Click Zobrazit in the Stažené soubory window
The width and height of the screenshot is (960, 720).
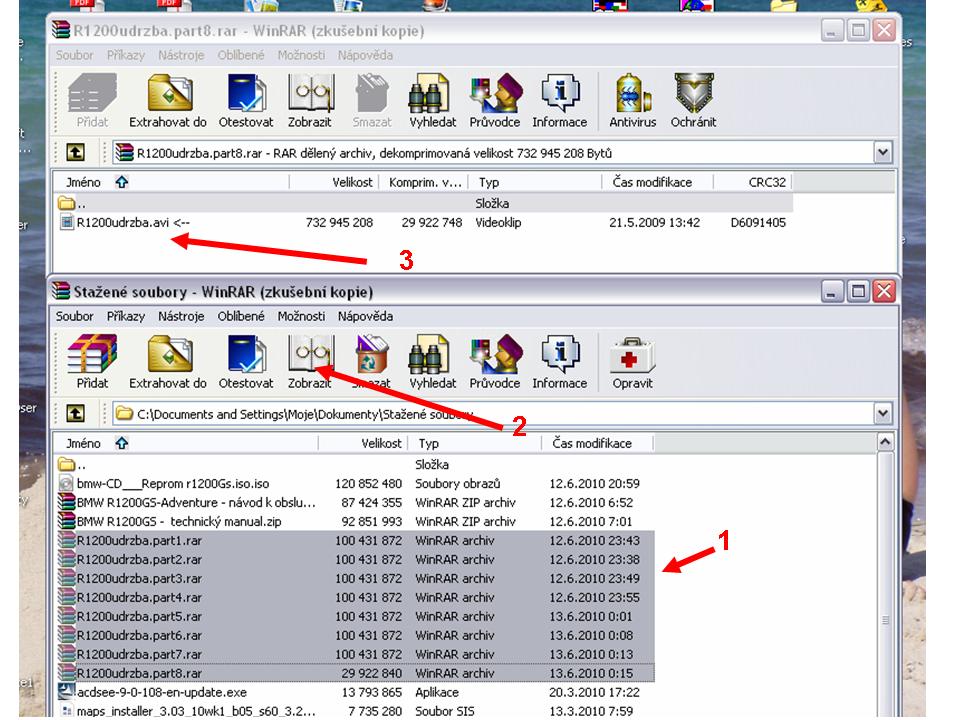[310, 362]
